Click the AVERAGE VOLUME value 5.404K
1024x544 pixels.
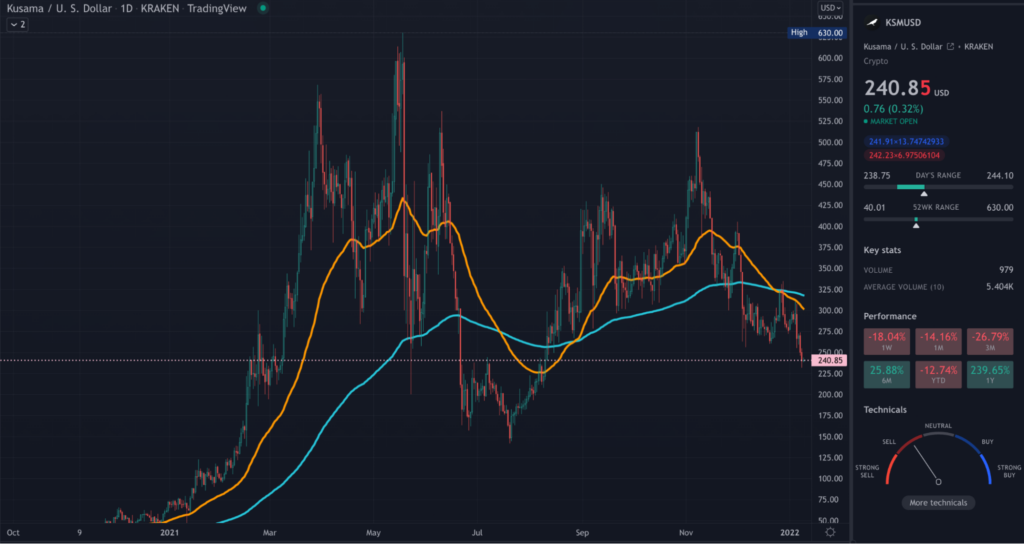1000,287
